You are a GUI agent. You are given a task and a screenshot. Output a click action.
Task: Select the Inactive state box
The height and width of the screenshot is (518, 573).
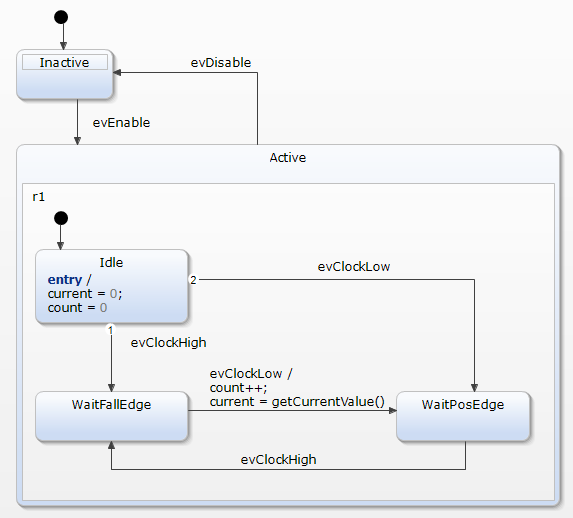[65, 74]
